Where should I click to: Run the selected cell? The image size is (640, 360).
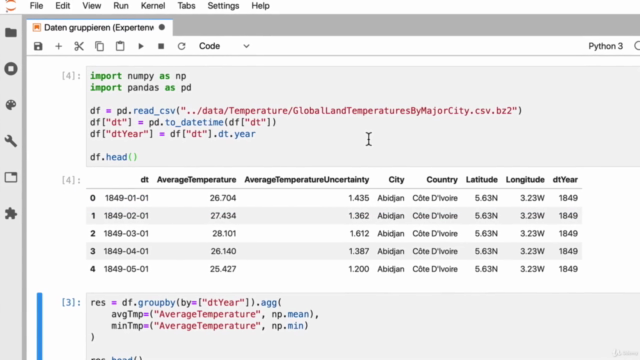point(141,46)
